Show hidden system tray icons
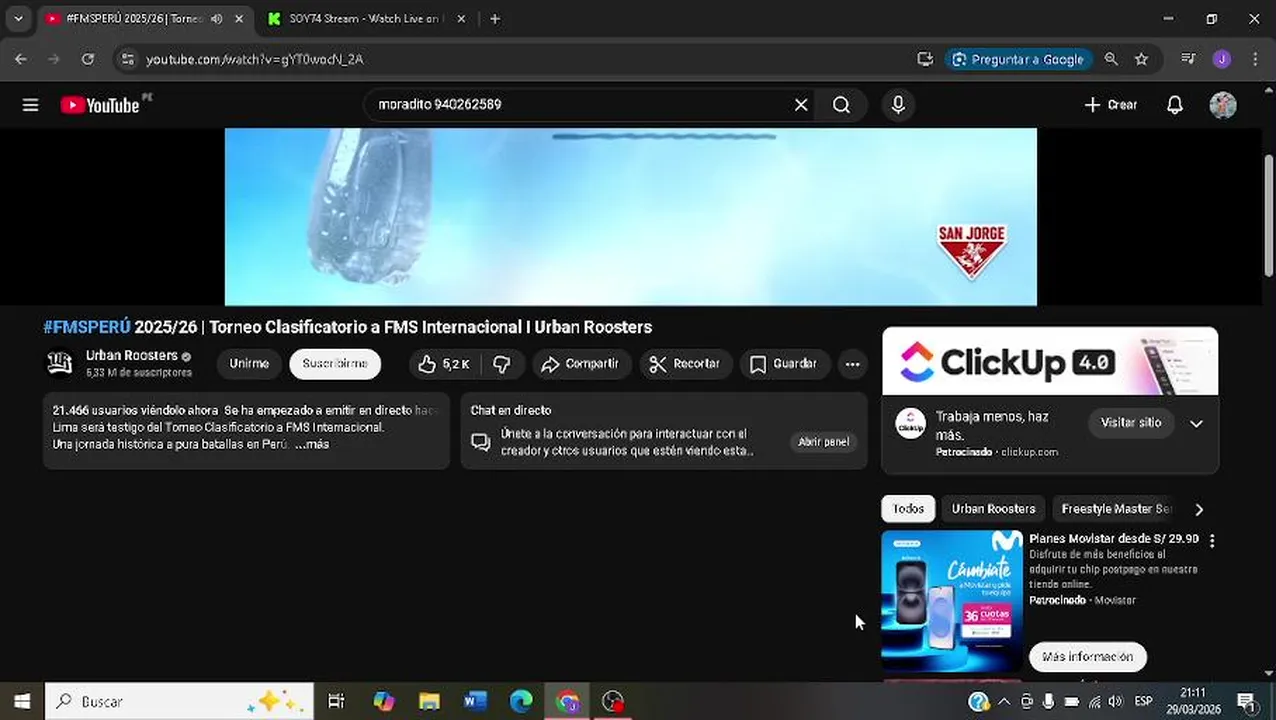Image resolution: width=1276 pixels, height=720 pixels. click(1004, 702)
